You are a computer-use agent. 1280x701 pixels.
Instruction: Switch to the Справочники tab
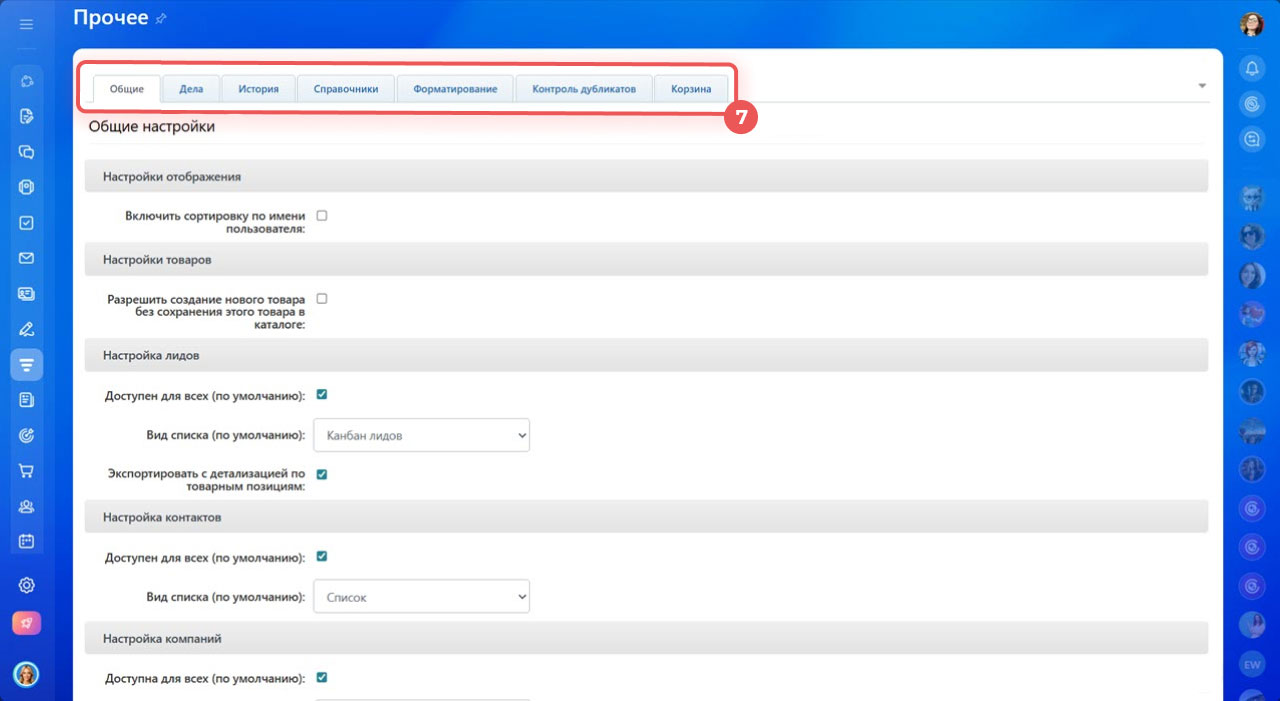(x=346, y=89)
